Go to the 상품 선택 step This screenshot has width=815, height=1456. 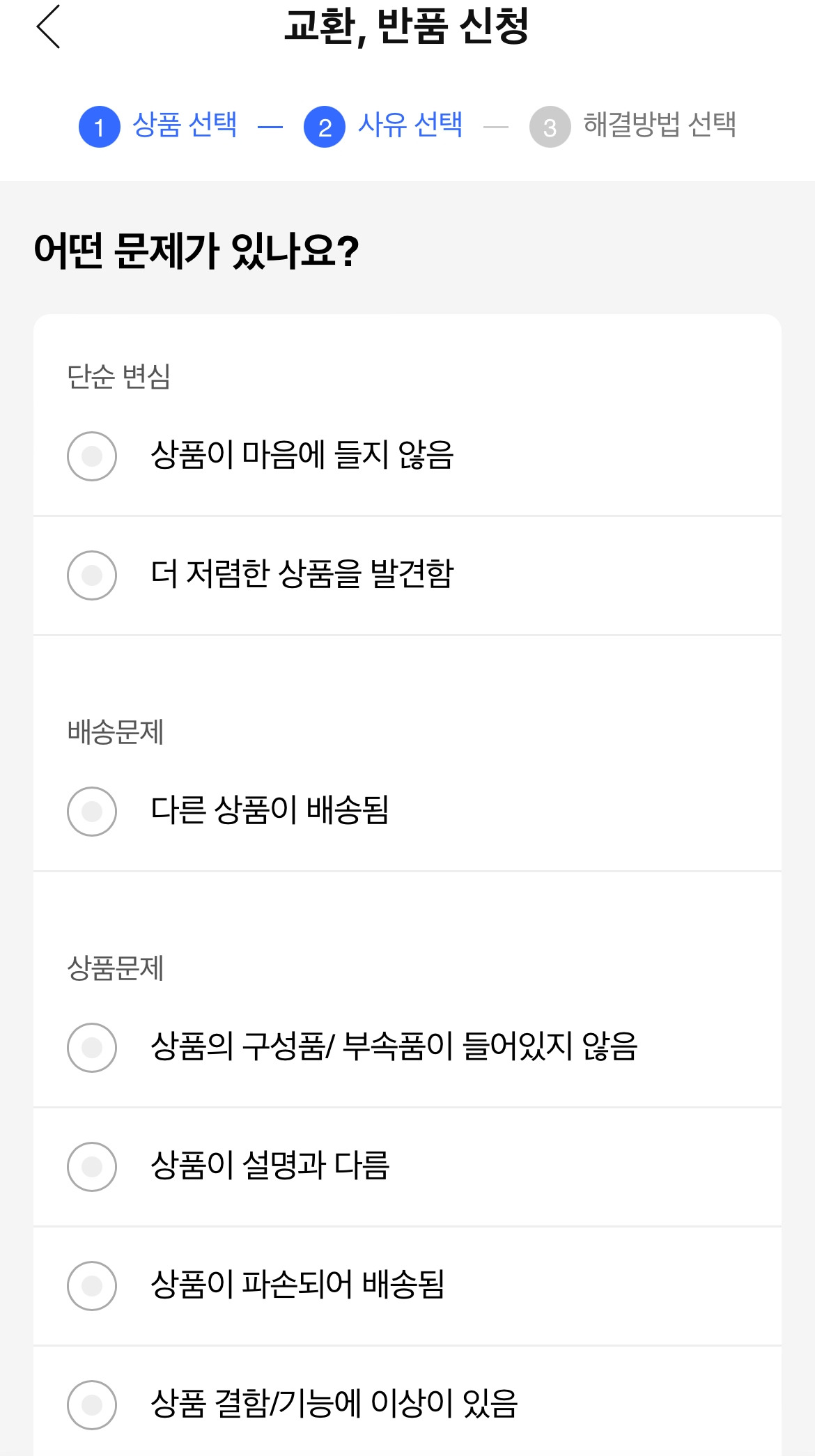185,125
